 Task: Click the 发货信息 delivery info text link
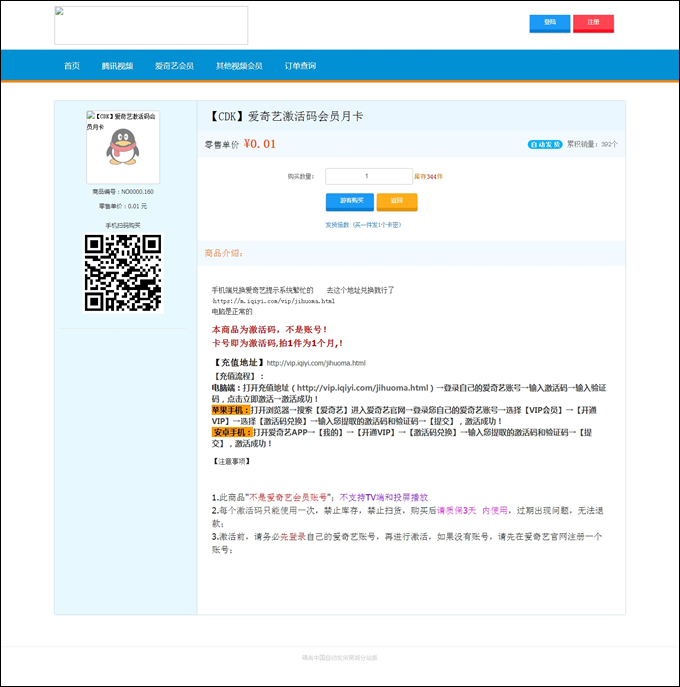coord(363,225)
